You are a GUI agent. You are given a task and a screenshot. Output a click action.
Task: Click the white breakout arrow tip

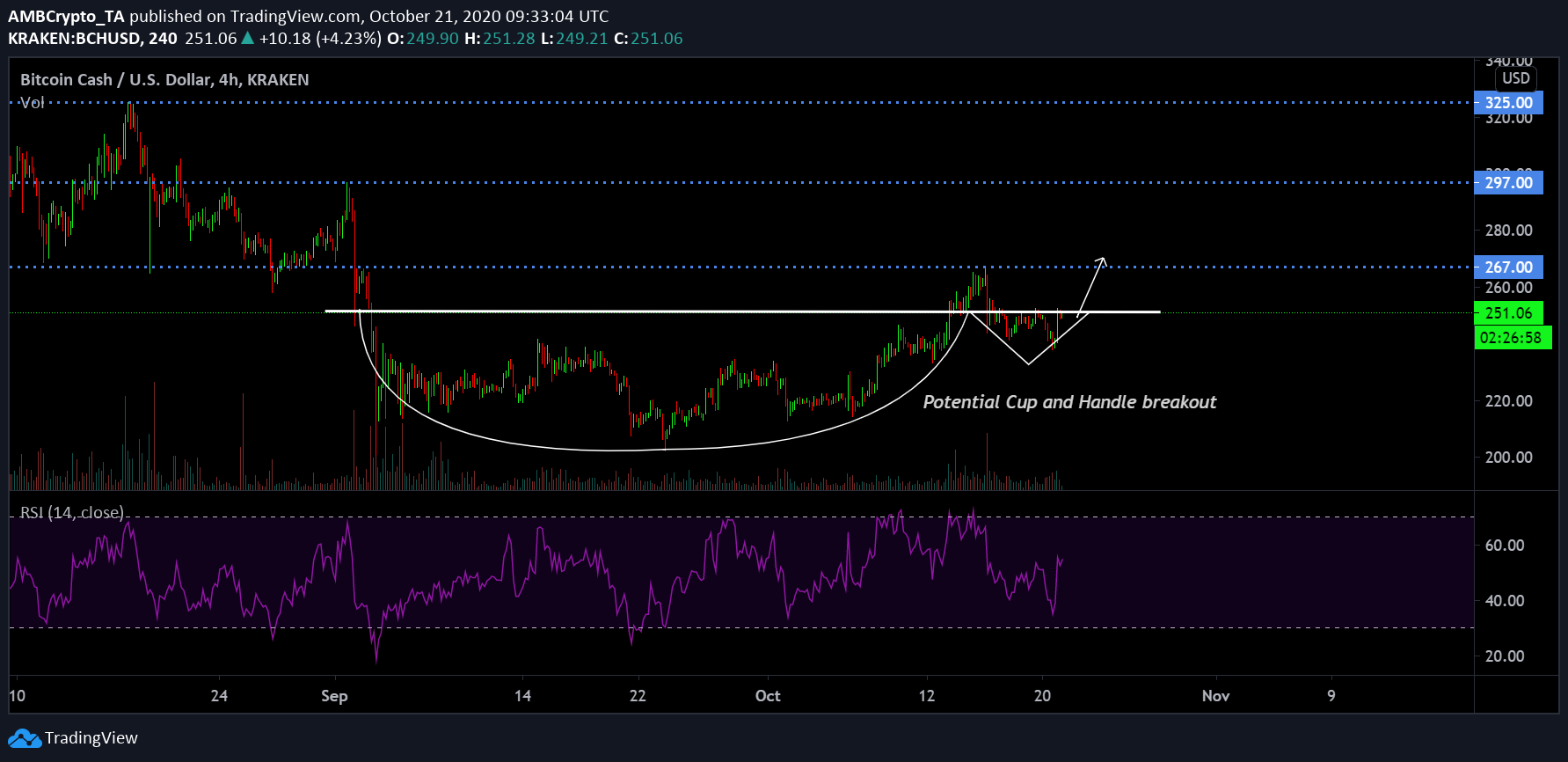[x=1102, y=260]
